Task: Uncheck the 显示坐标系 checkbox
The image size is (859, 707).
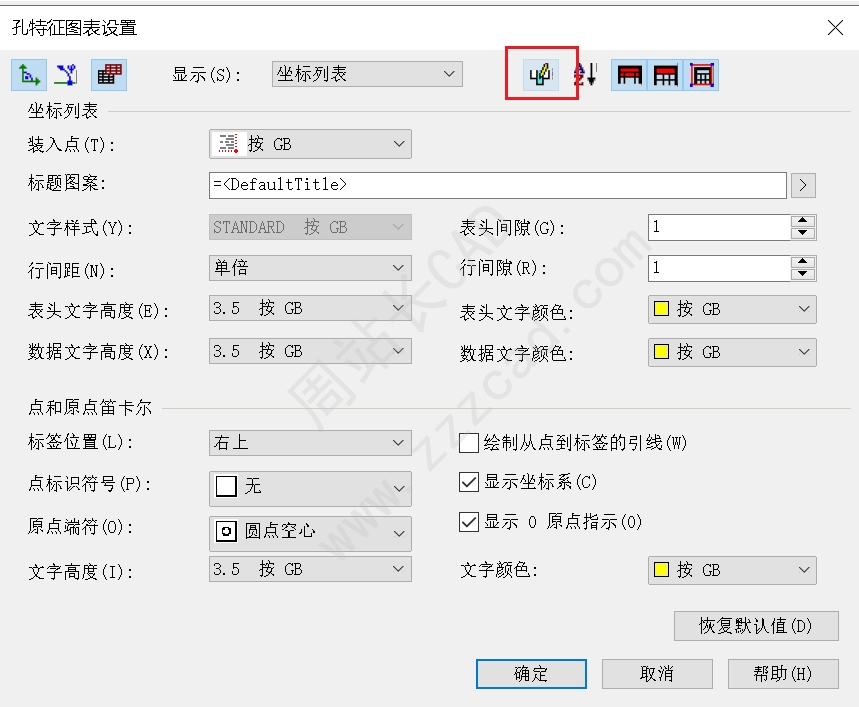Action: coord(468,482)
